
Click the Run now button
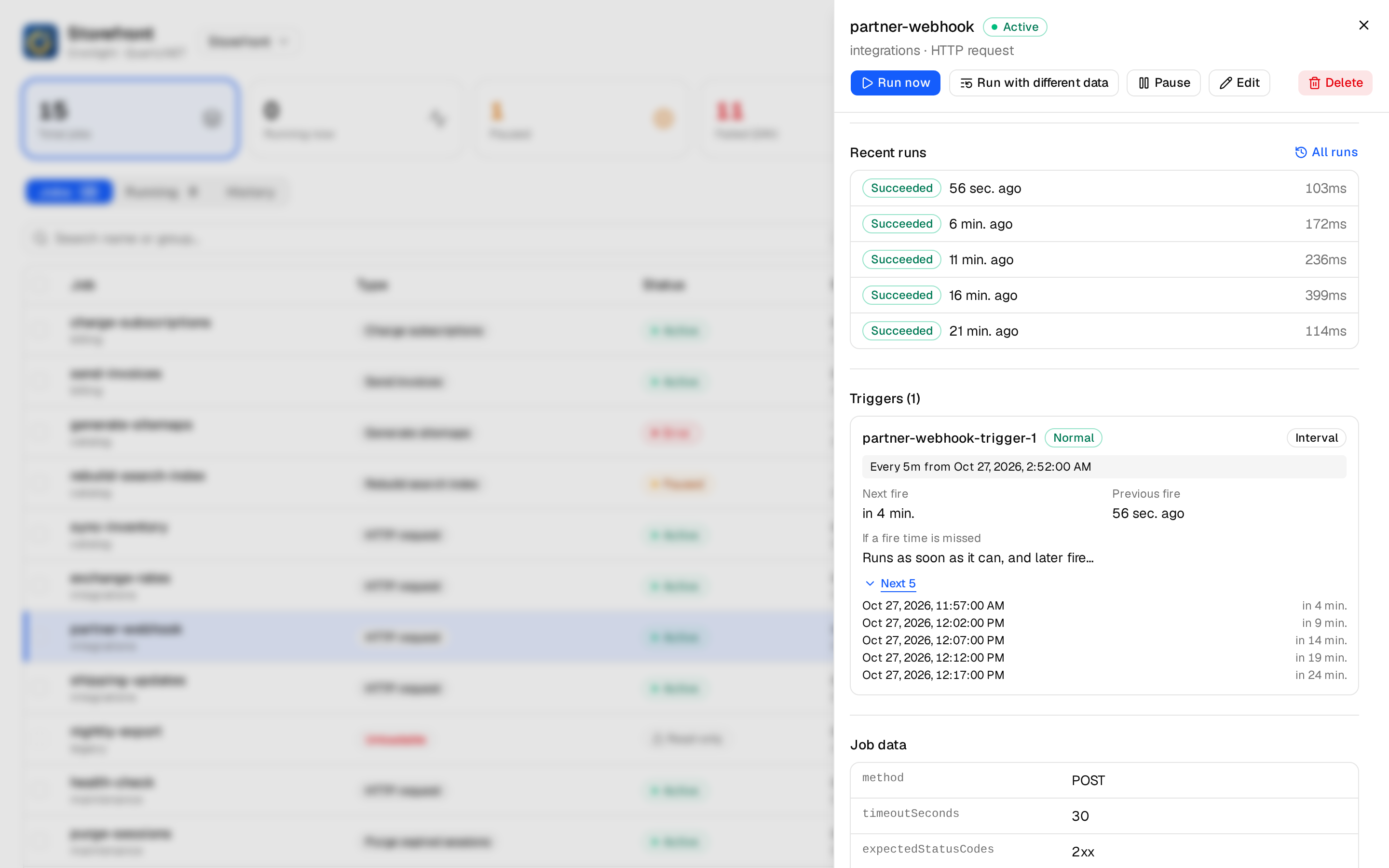[895, 82]
